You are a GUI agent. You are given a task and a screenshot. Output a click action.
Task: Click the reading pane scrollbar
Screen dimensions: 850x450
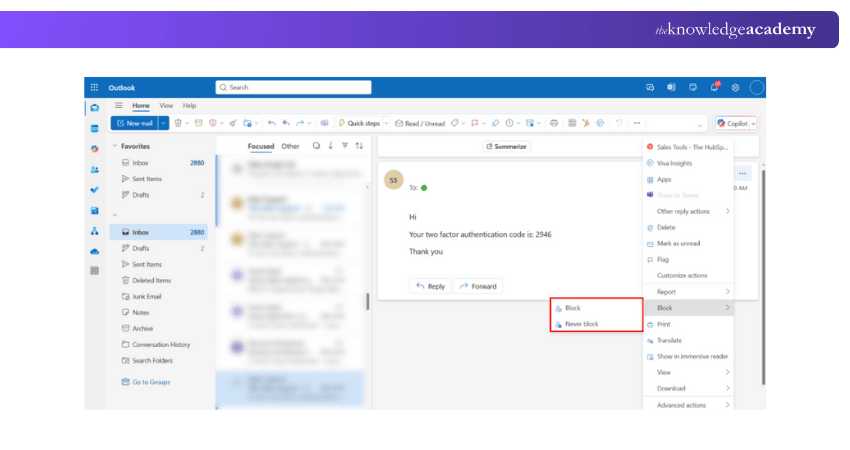pos(763,277)
